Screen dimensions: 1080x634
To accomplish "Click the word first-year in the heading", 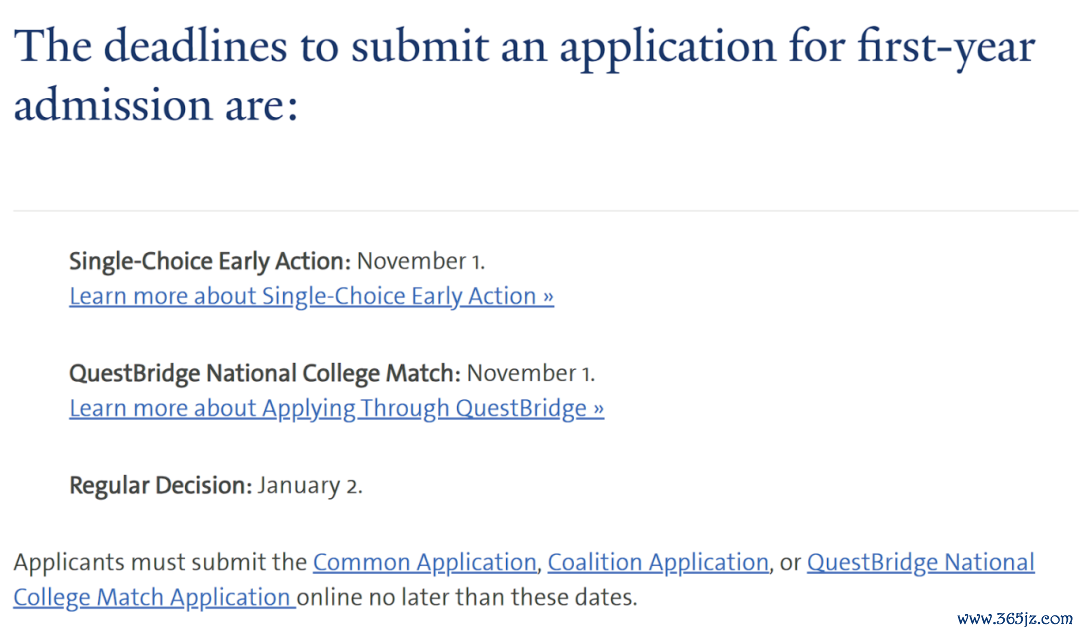I will click(x=946, y=47).
